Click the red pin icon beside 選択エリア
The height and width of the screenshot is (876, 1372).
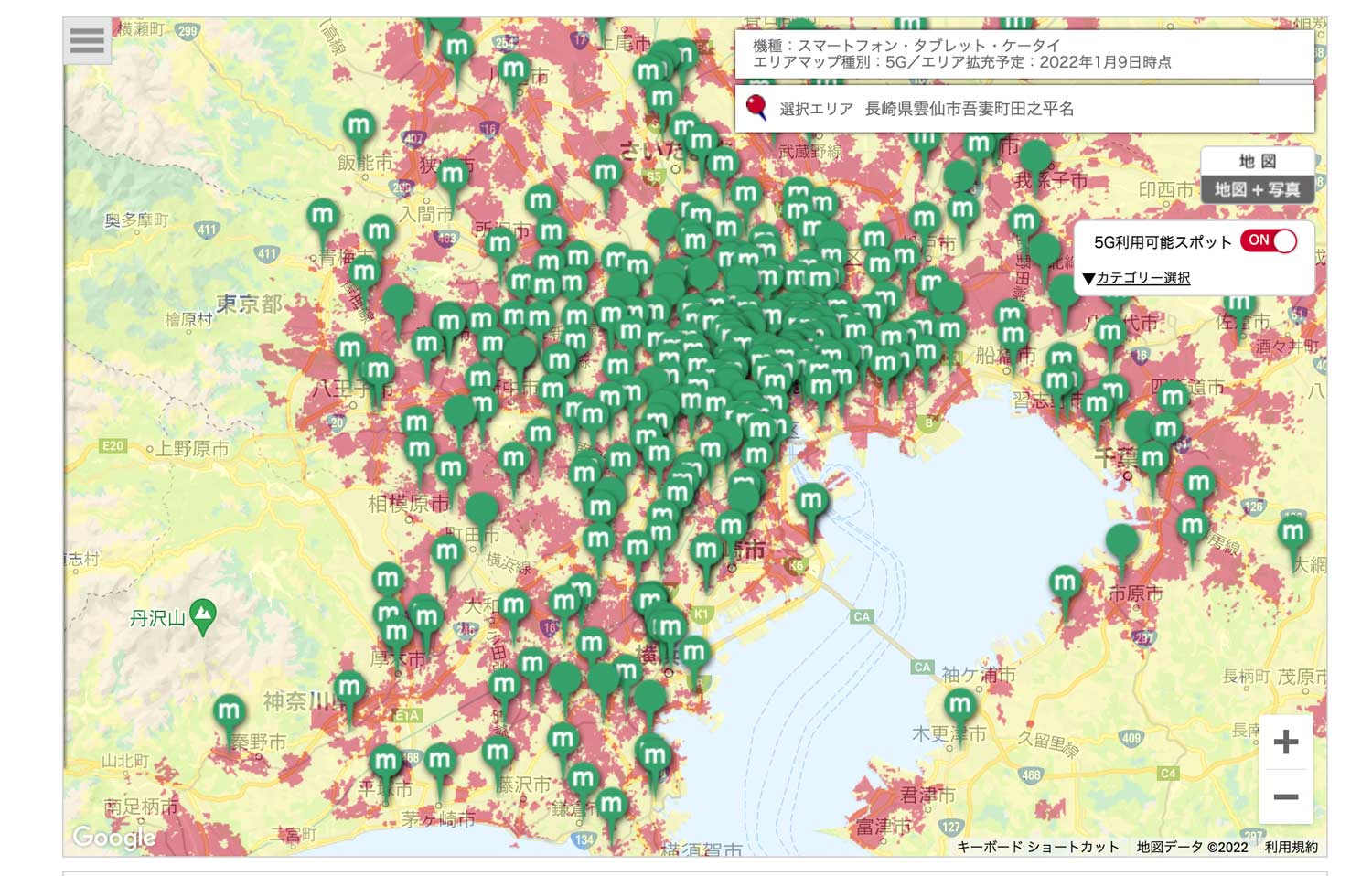pos(756,108)
